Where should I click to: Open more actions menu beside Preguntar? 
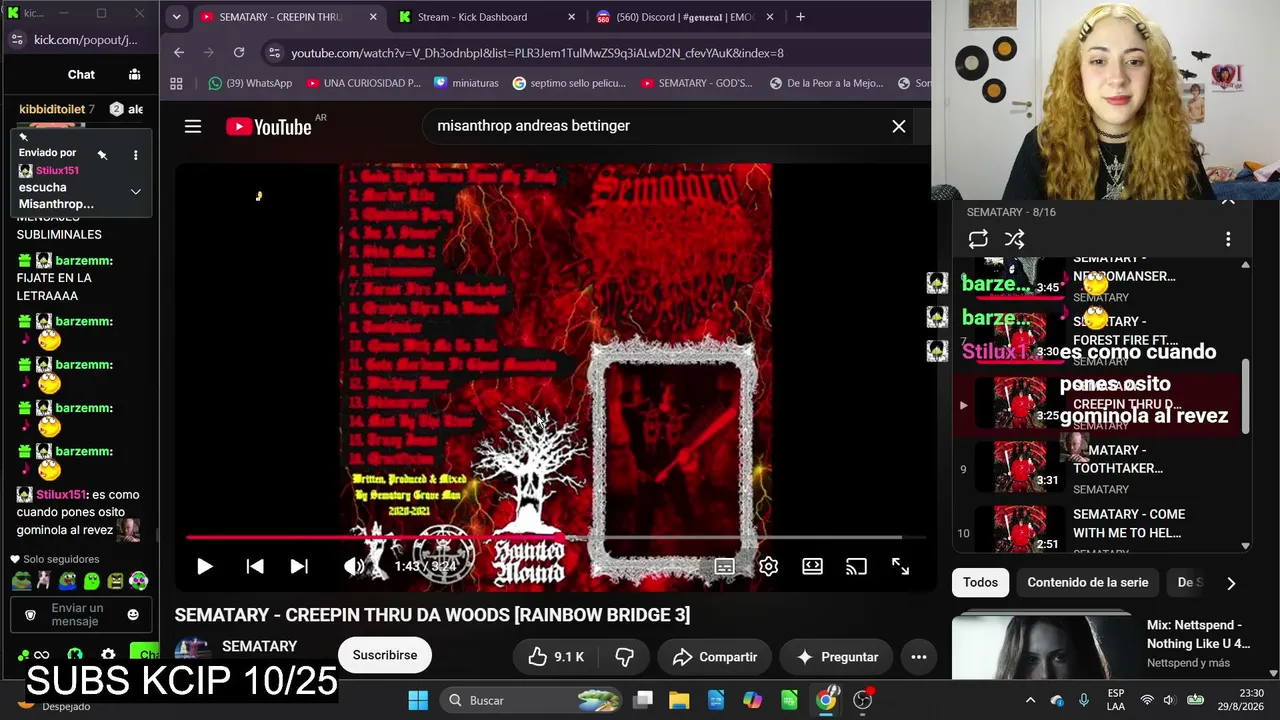pos(918,657)
